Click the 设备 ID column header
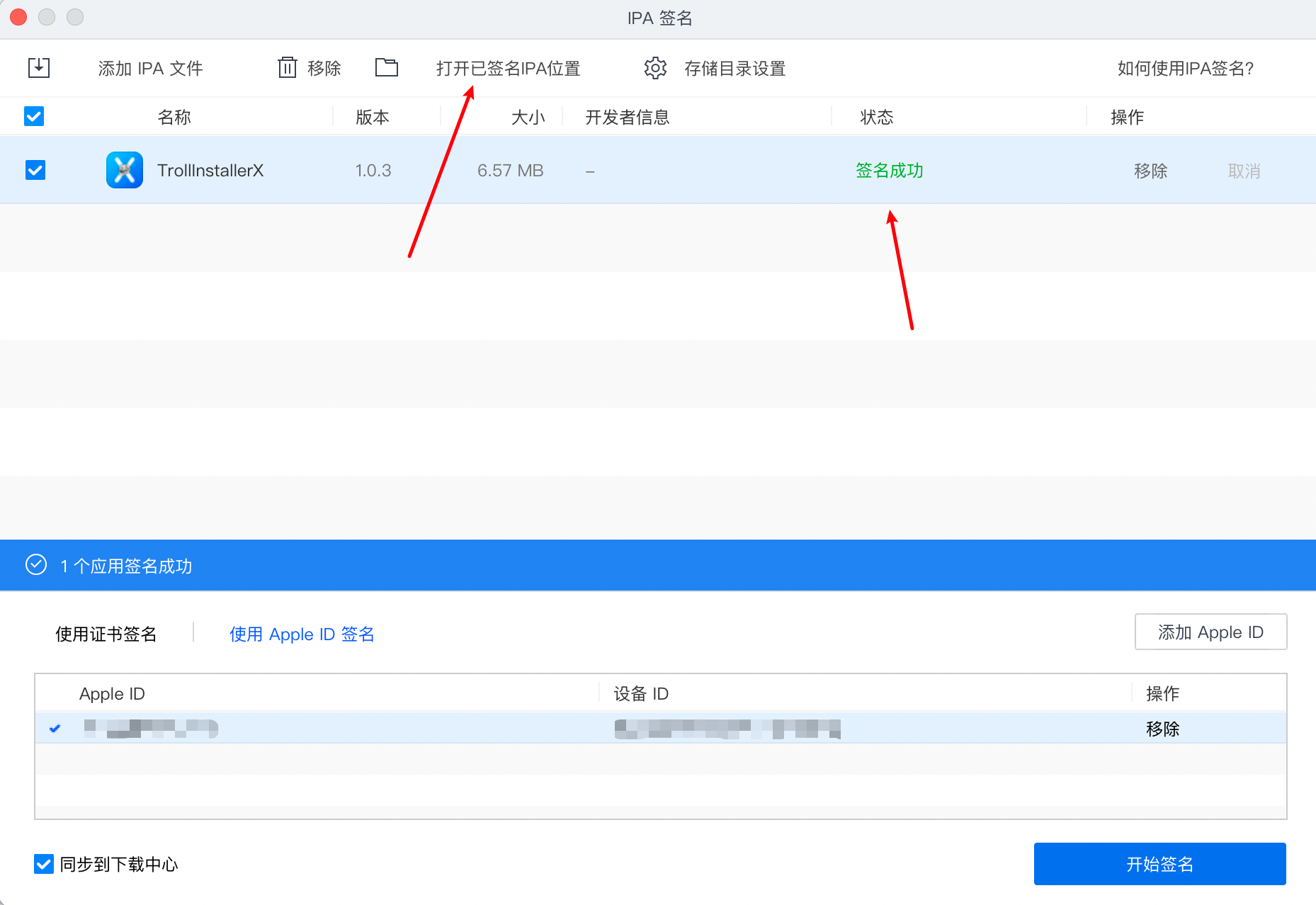 641,693
